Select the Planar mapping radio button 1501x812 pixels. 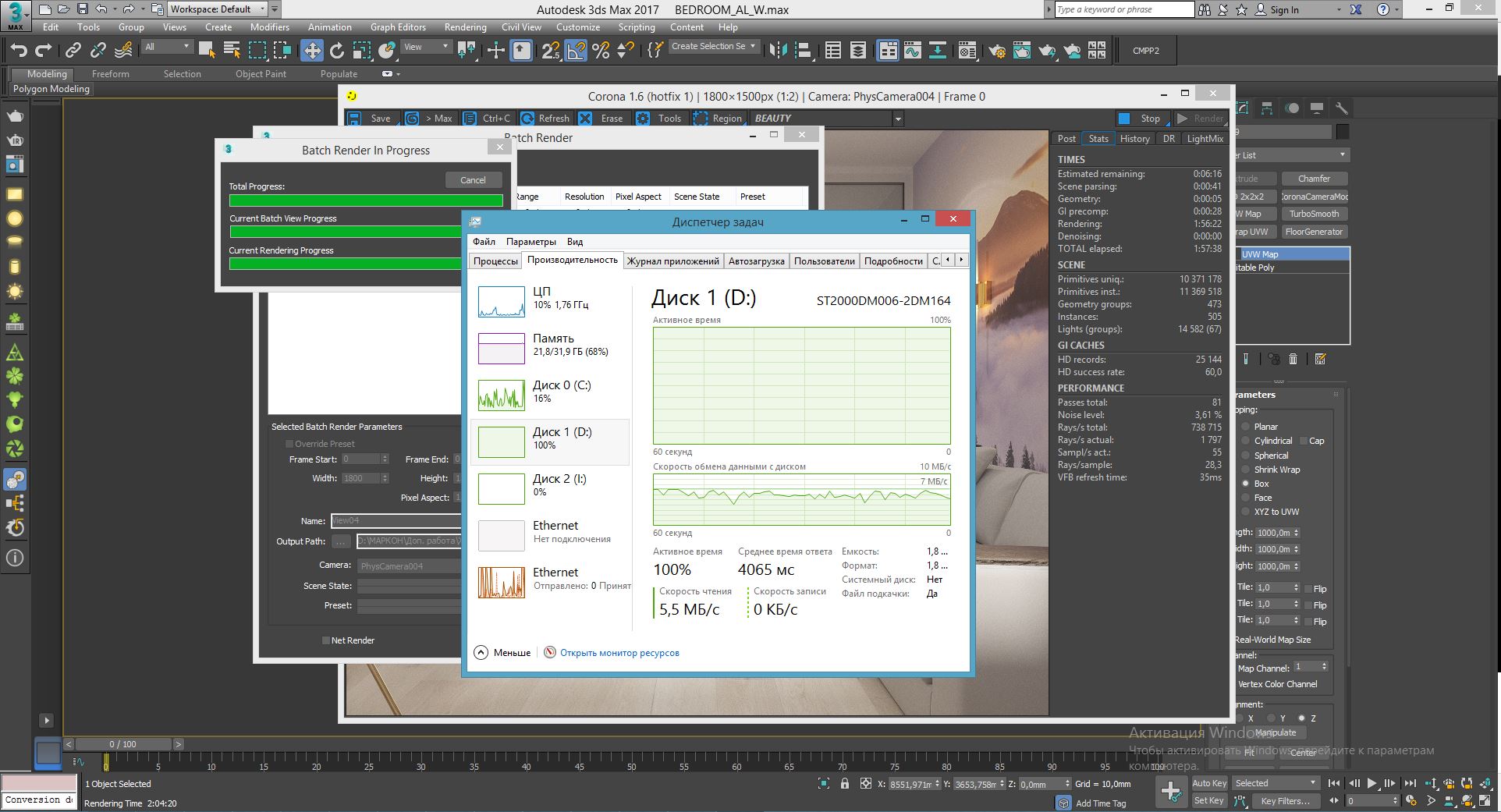click(x=1246, y=427)
